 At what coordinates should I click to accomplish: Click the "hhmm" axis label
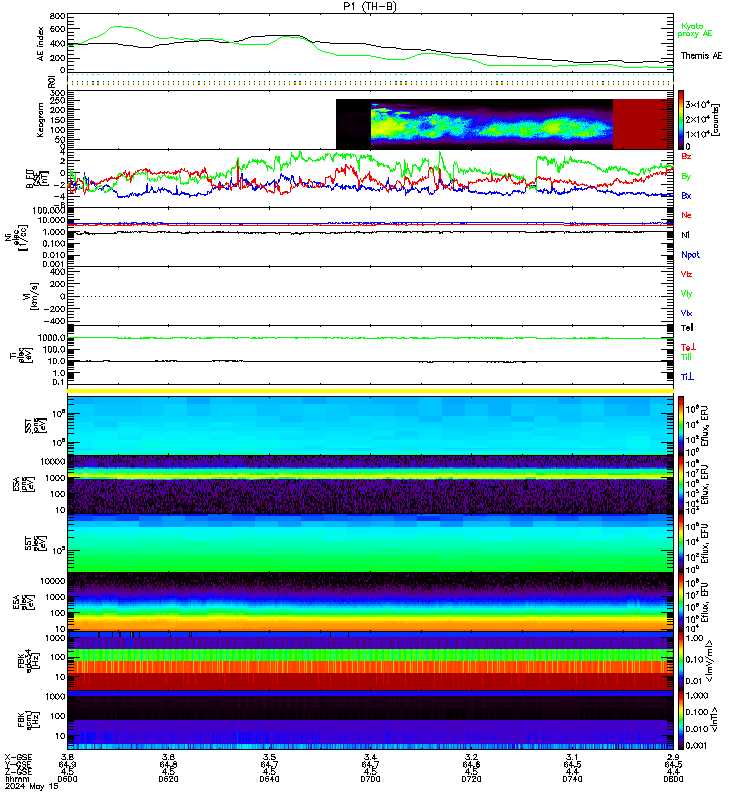(x=16, y=779)
